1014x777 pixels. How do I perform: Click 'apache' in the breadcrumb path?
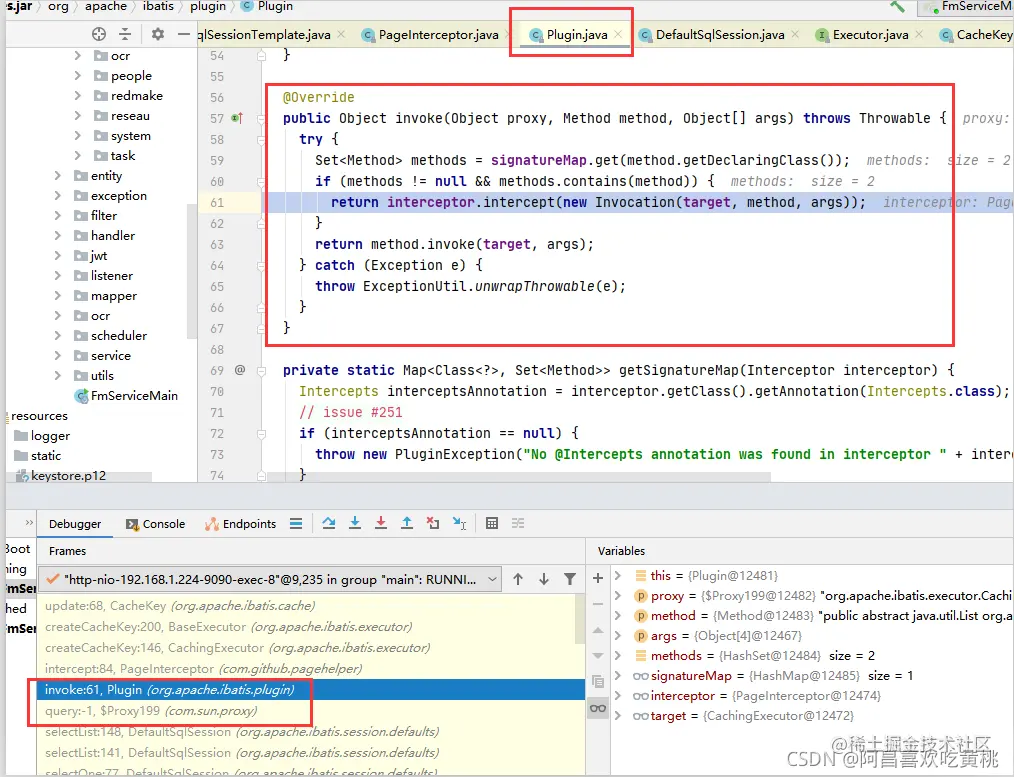(x=106, y=6)
